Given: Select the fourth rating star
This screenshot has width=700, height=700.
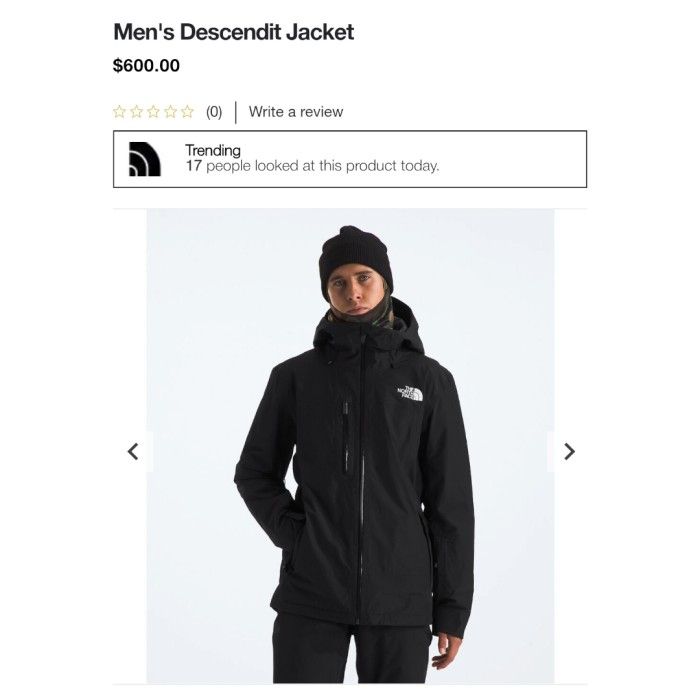Looking at the screenshot, I should 171,112.
